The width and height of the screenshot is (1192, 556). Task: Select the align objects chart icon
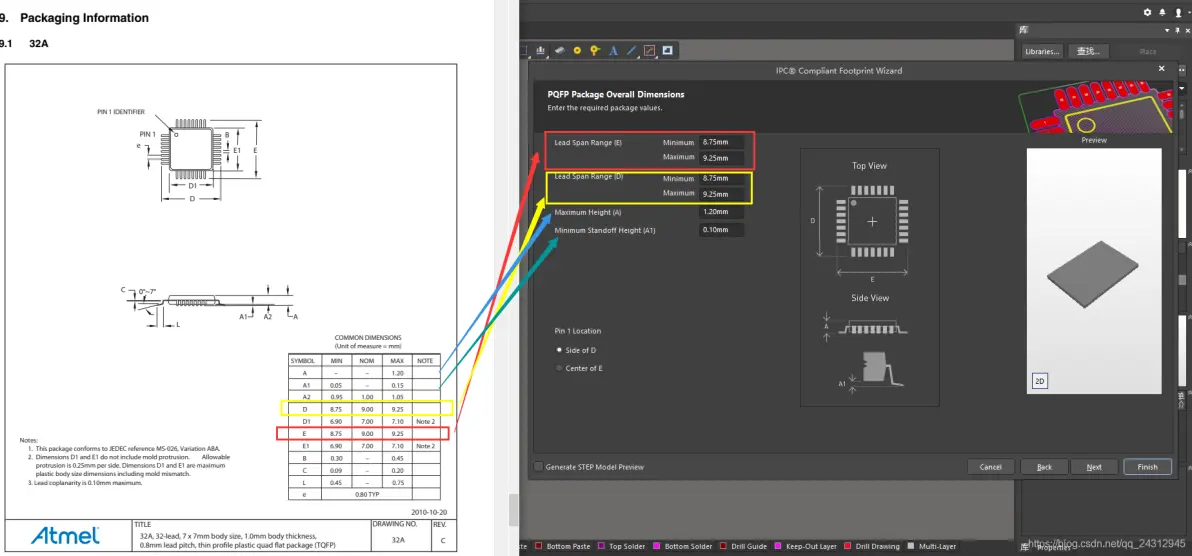click(541, 51)
